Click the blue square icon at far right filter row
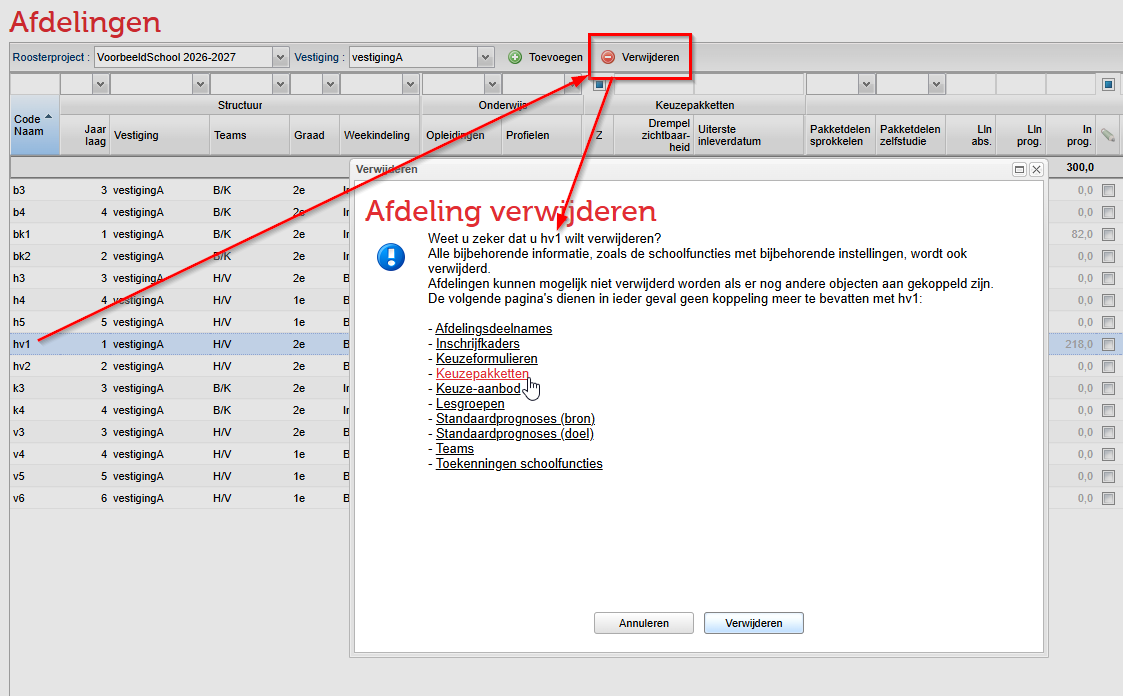The image size is (1123, 696). tap(1108, 85)
